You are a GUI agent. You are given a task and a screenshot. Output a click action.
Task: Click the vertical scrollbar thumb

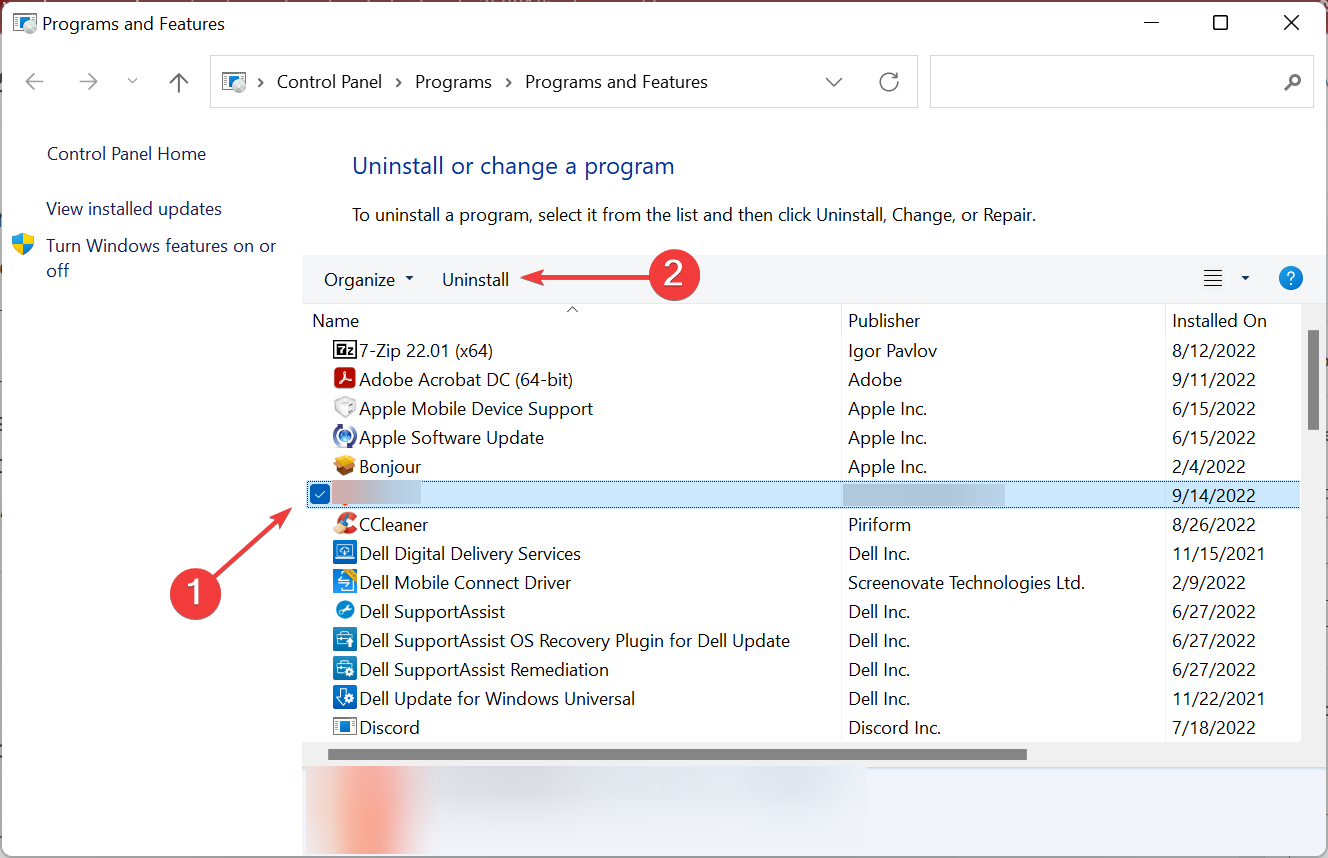(1313, 379)
